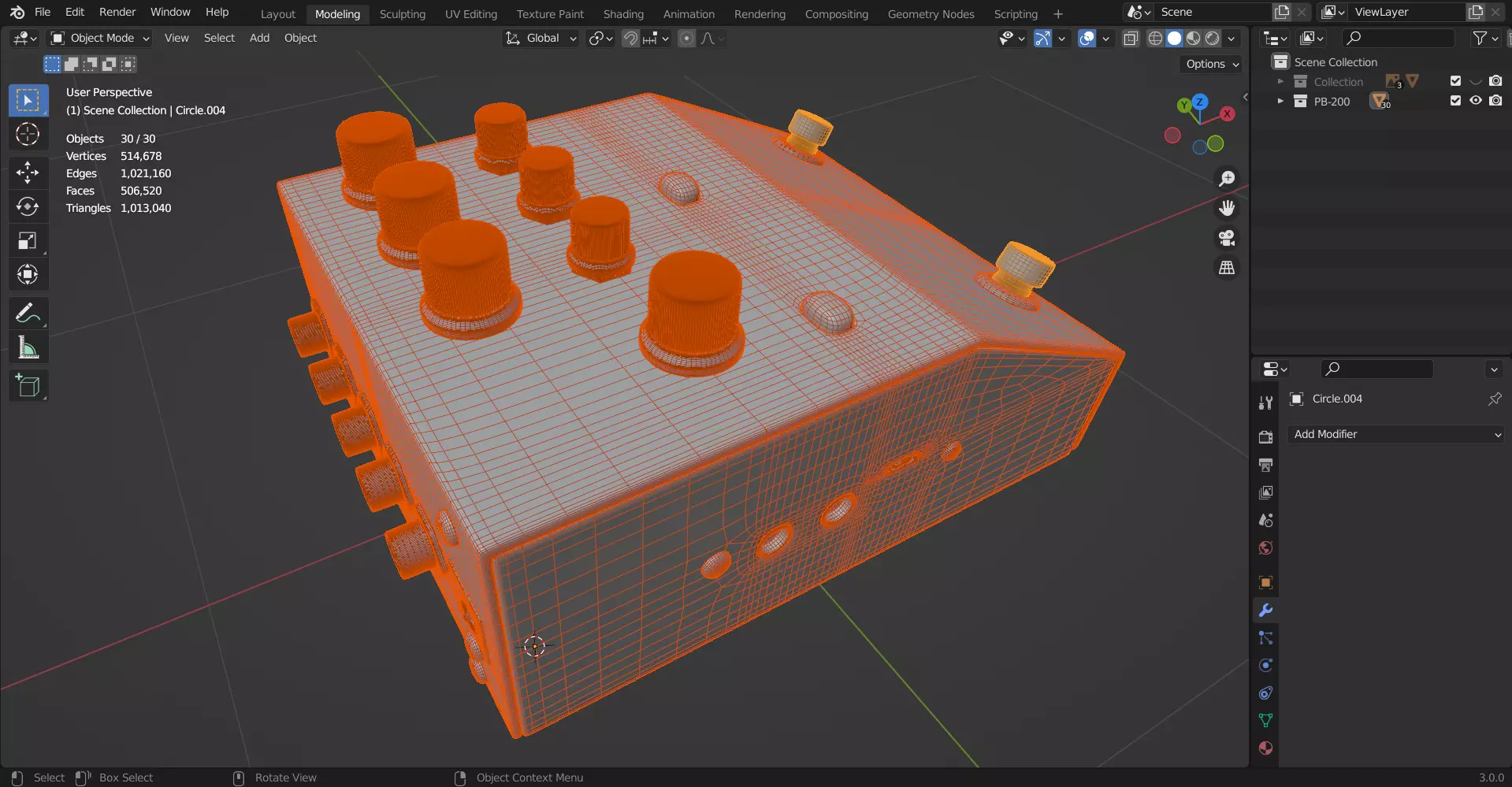Image resolution: width=1512 pixels, height=787 pixels.
Task: Switch to the Sculpting workspace tab
Action: coord(402,14)
